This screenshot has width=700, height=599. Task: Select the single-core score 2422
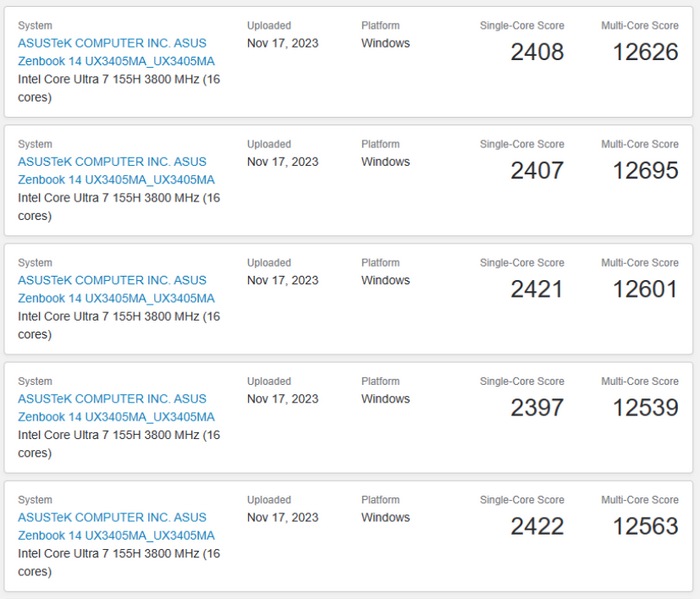coord(537,526)
